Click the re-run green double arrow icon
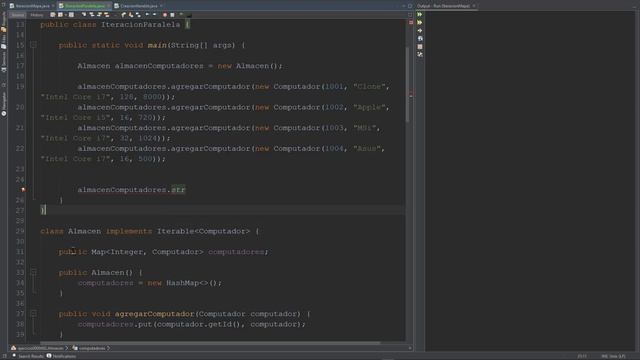This screenshot has height=360, width=640. [420, 14]
